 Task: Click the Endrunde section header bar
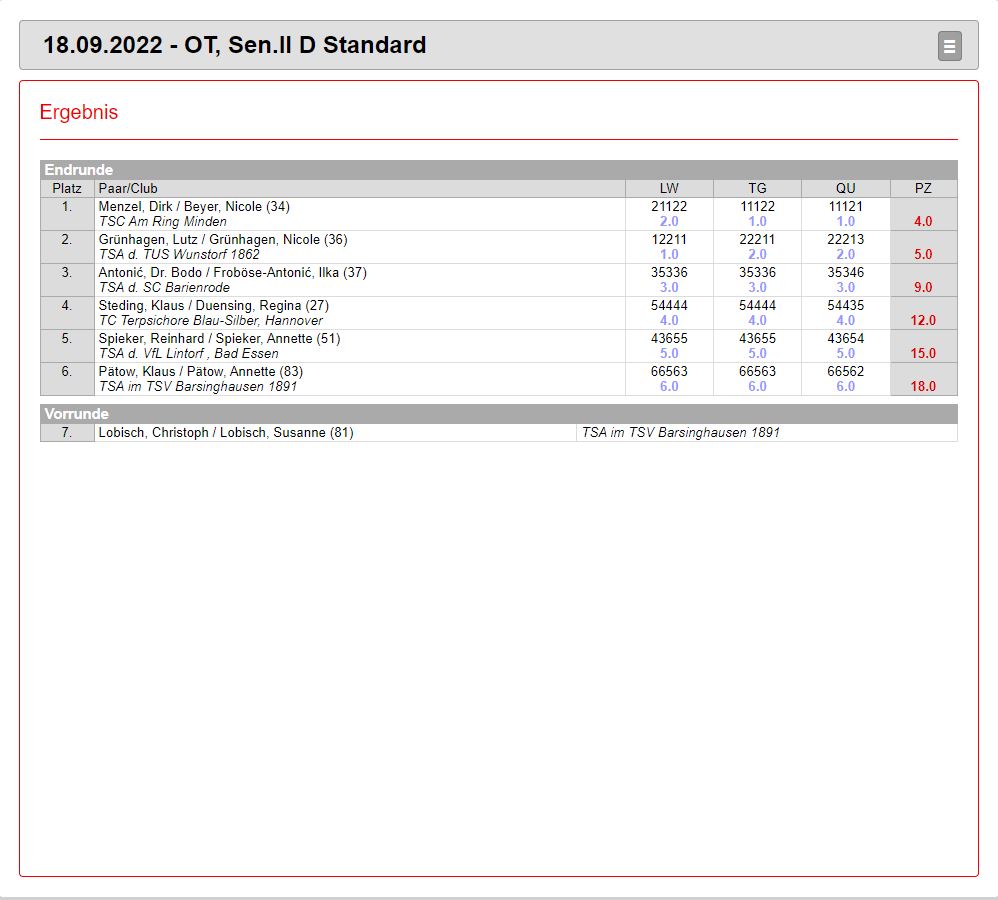point(498,170)
